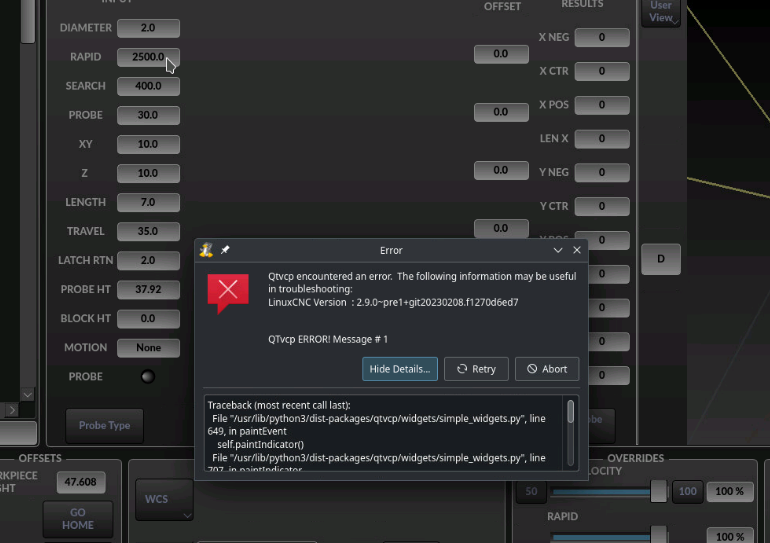Click the red error X icon
770x543 pixels.
(x=228, y=293)
